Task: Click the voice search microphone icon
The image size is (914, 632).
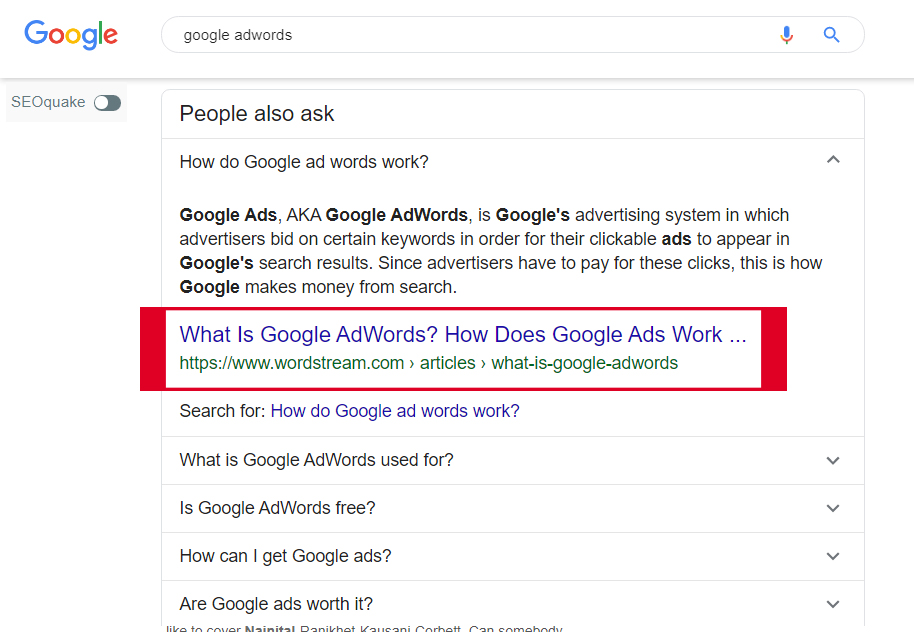Action: pyautogui.click(x=786, y=35)
